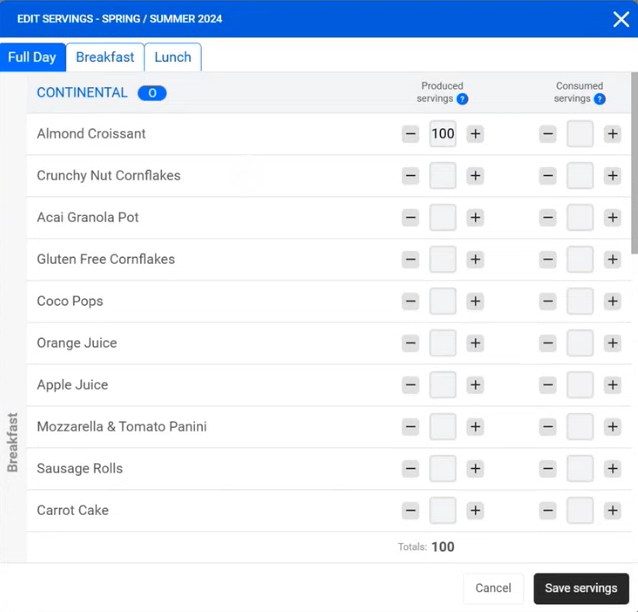638x612 pixels.
Task: Increase produced servings for Mozzarella & Tomato Panini
Action: point(475,427)
